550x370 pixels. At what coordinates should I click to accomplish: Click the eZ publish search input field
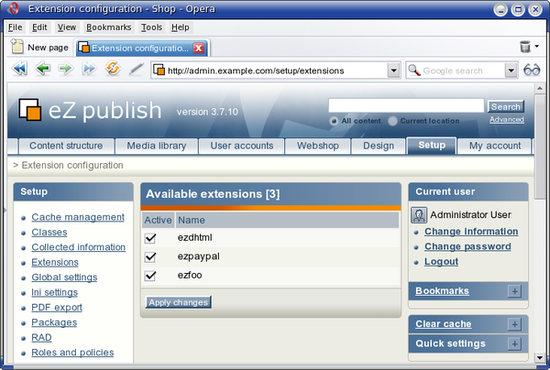coord(406,105)
